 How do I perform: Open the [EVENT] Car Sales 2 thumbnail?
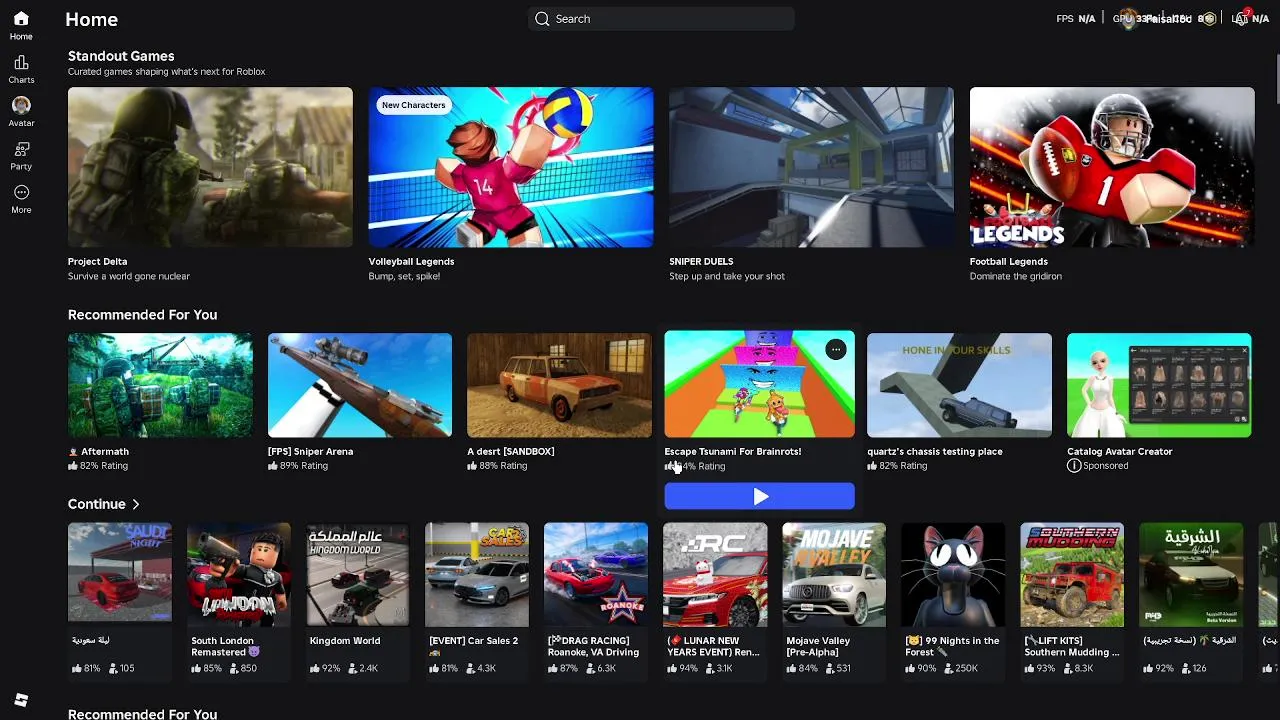pos(477,575)
